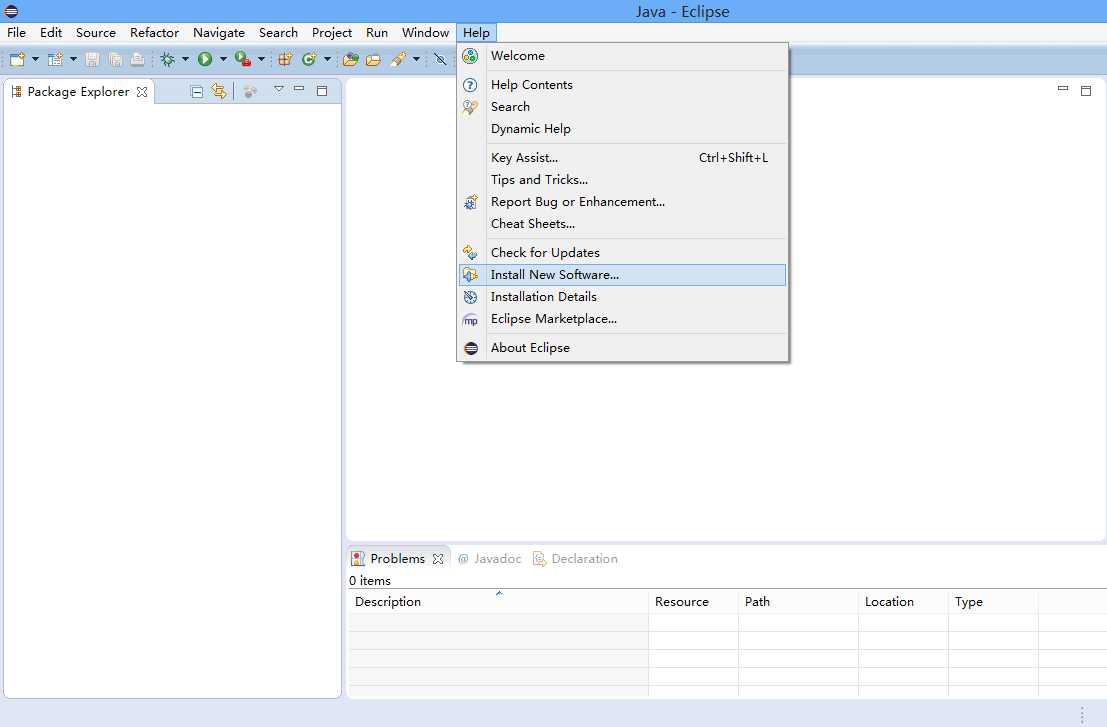This screenshot has height=727, width=1107.
Task: Open the Run dropdown arrow
Action: coord(223,59)
